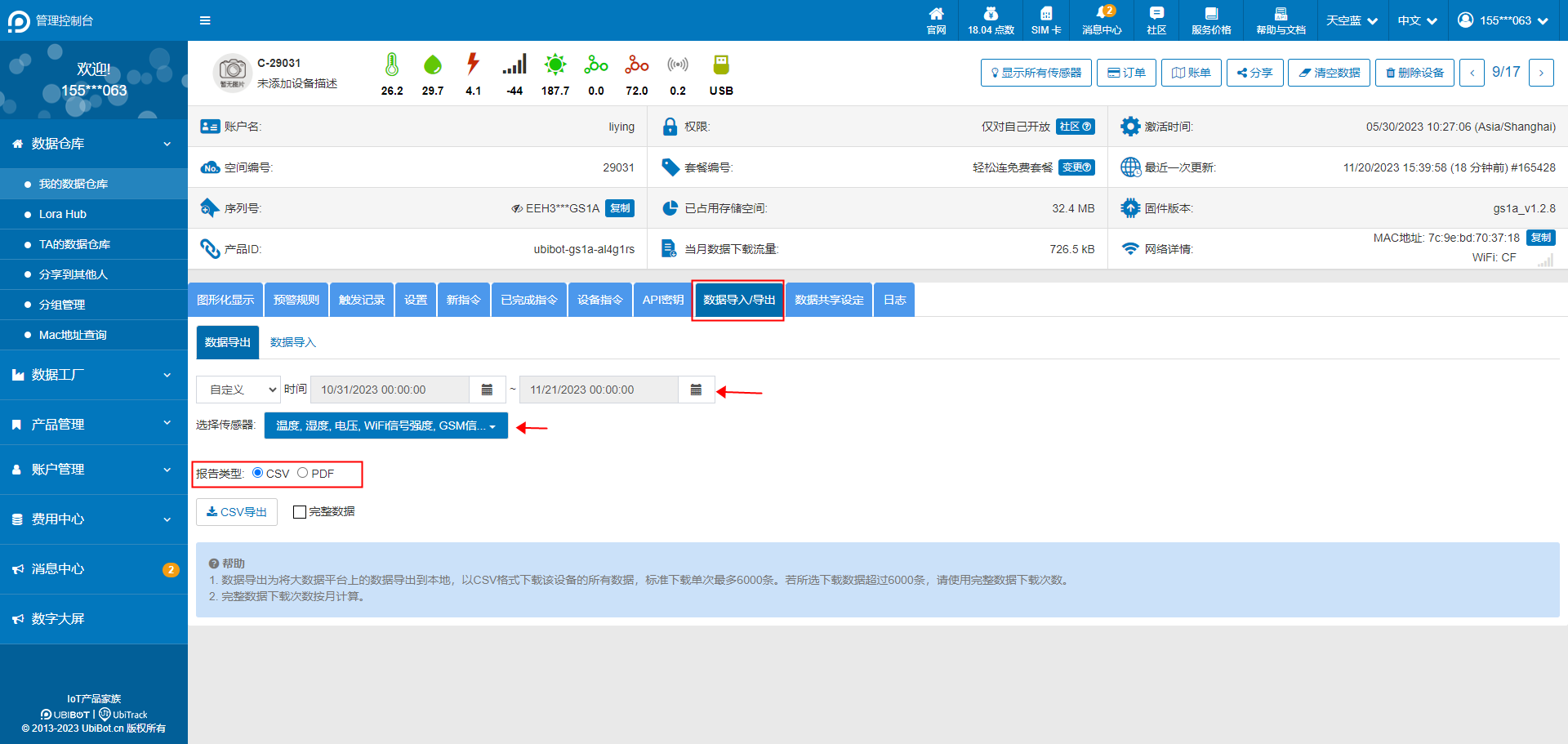
Task: Open 数字大屏 in sidebar
Action: [x=94, y=619]
